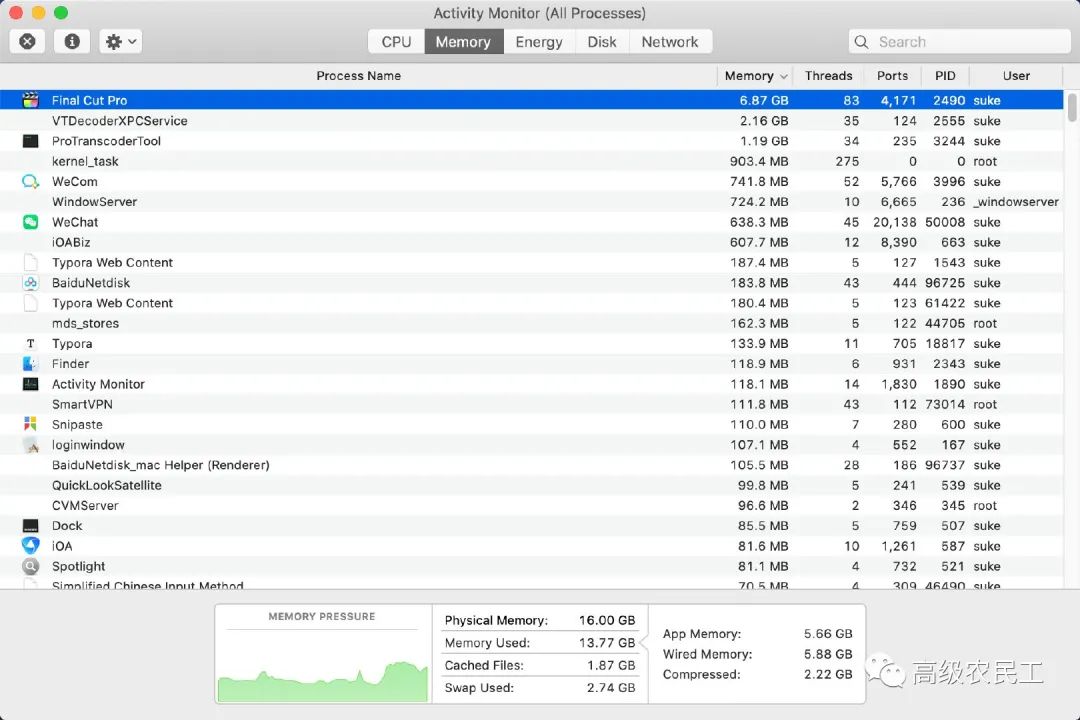
Task: Click the Dock process icon
Action: point(30,526)
